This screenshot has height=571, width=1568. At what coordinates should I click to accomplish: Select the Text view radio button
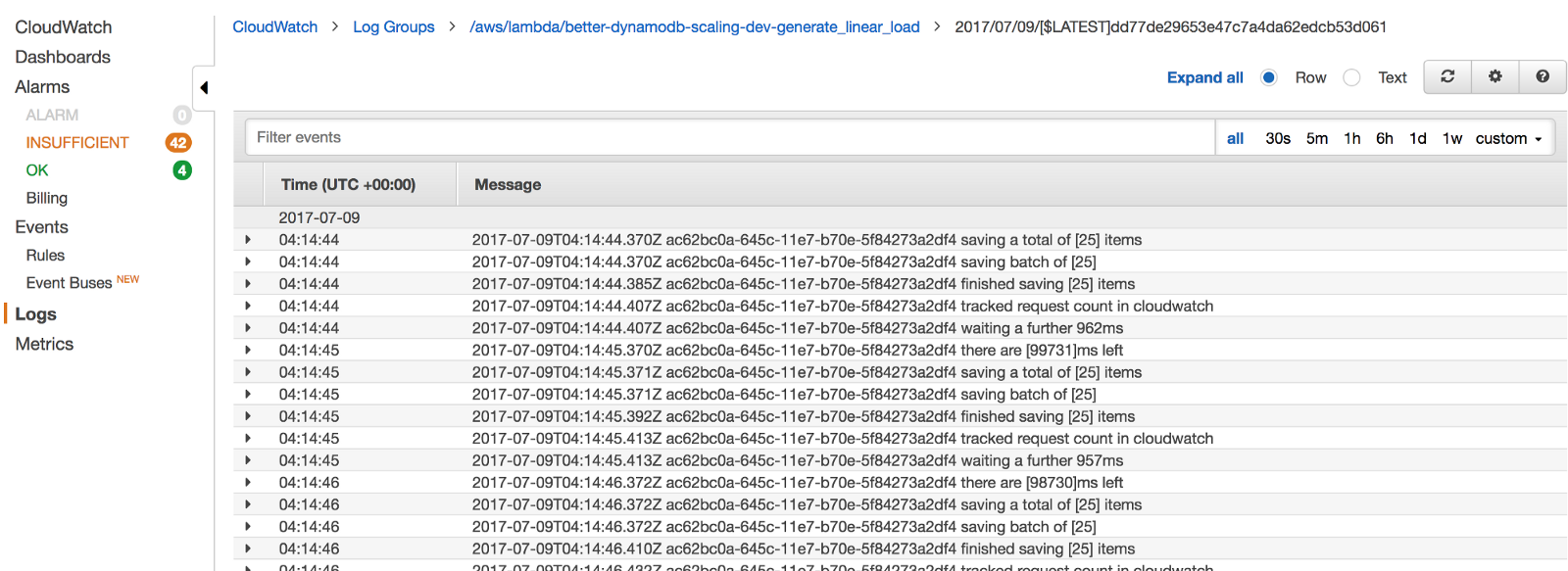(x=1352, y=77)
